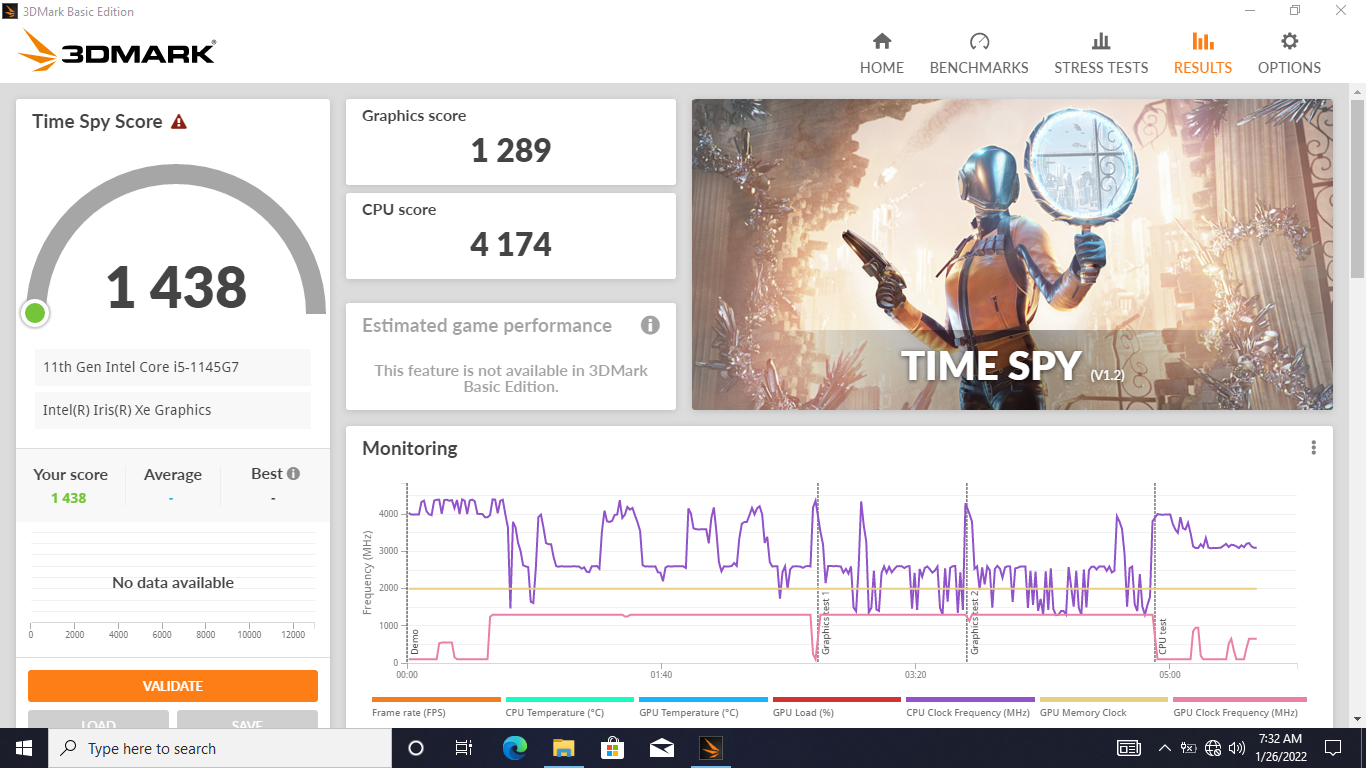Image resolution: width=1366 pixels, height=768 pixels.
Task: Toggle GPU Memory Clock legend entry
Action: 1104,707
